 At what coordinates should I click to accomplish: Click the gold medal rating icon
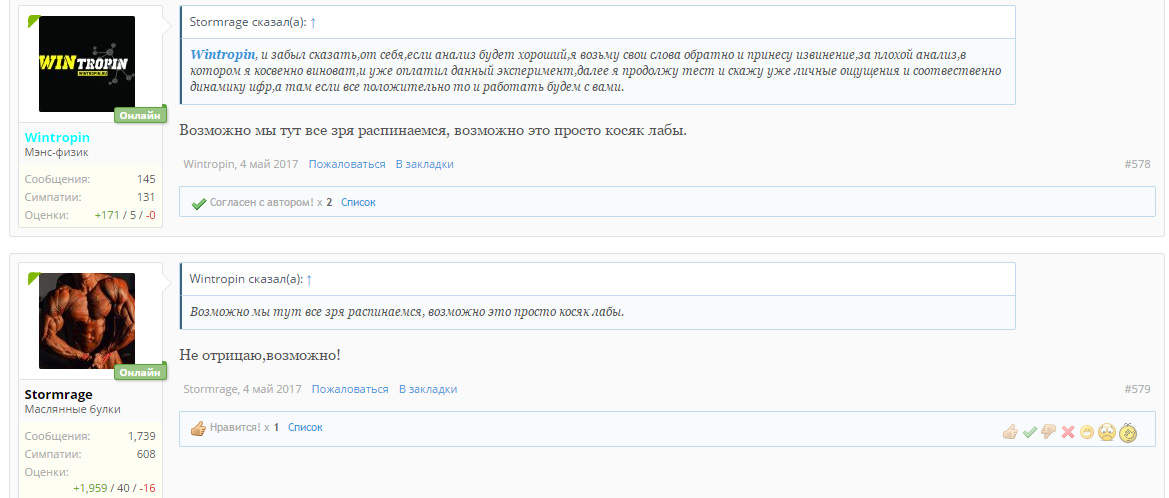click(1128, 432)
